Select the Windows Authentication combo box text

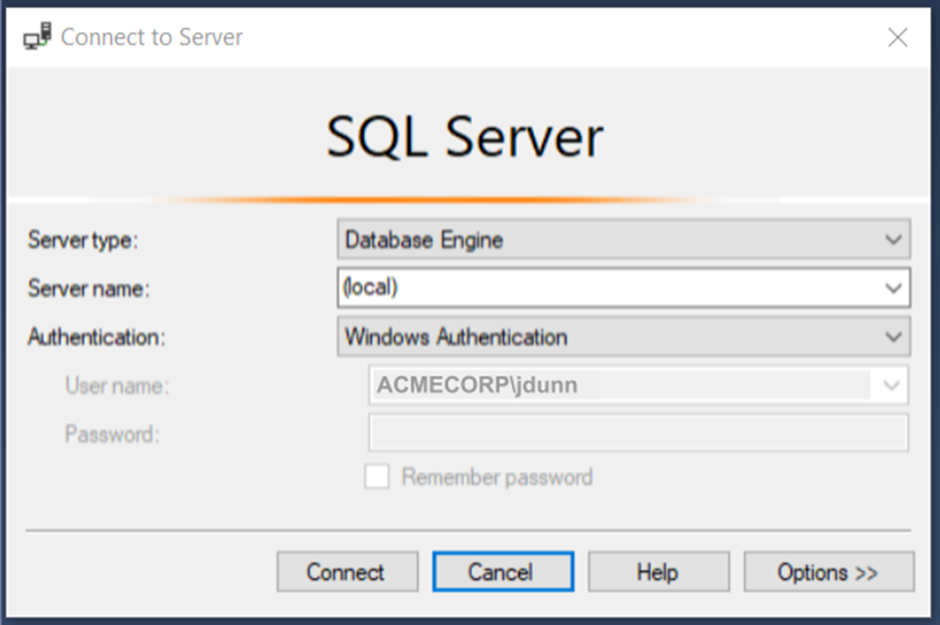tap(456, 337)
